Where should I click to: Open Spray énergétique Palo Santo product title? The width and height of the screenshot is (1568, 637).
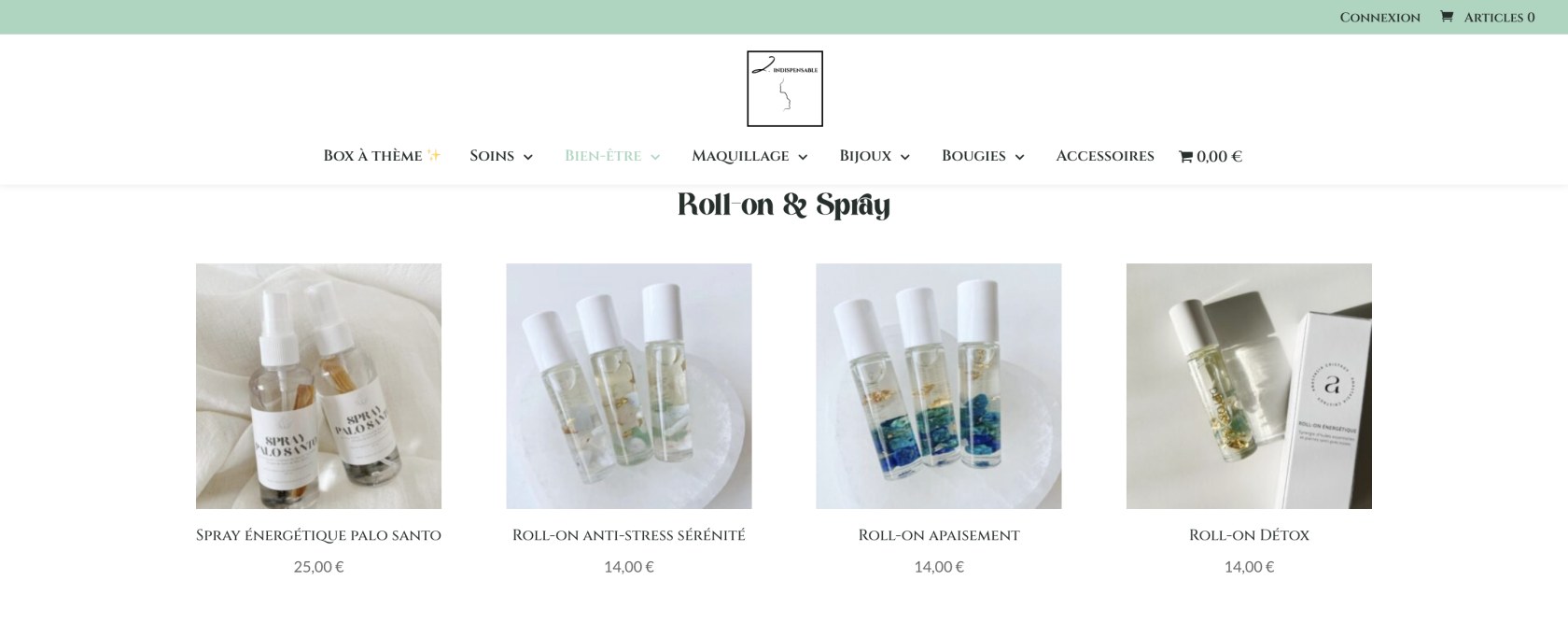pos(318,535)
